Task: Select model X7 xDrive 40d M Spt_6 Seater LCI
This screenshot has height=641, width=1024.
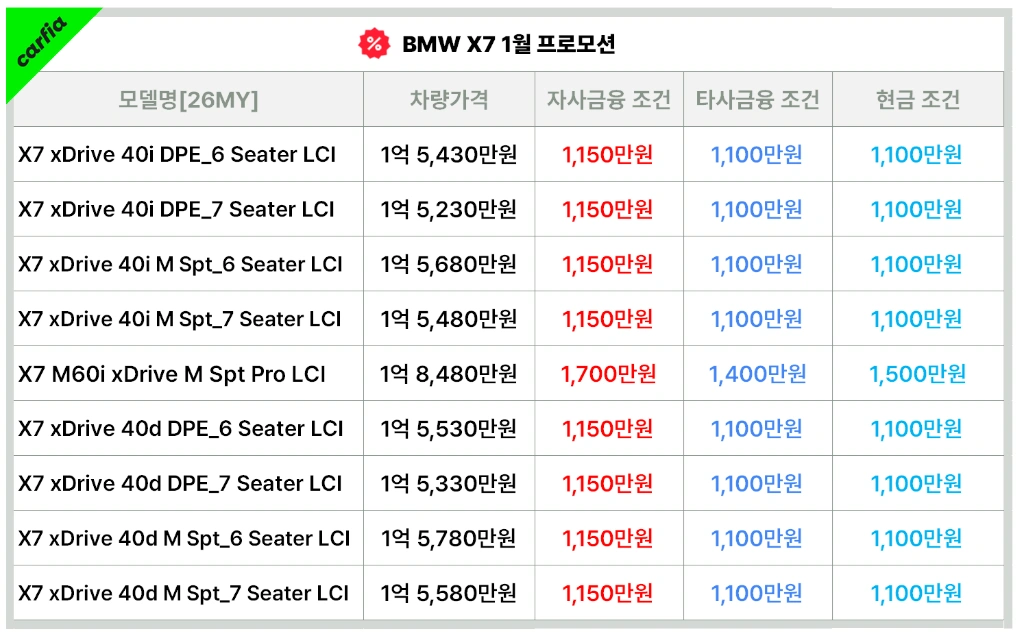Action: pyautogui.click(x=184, y=539)
